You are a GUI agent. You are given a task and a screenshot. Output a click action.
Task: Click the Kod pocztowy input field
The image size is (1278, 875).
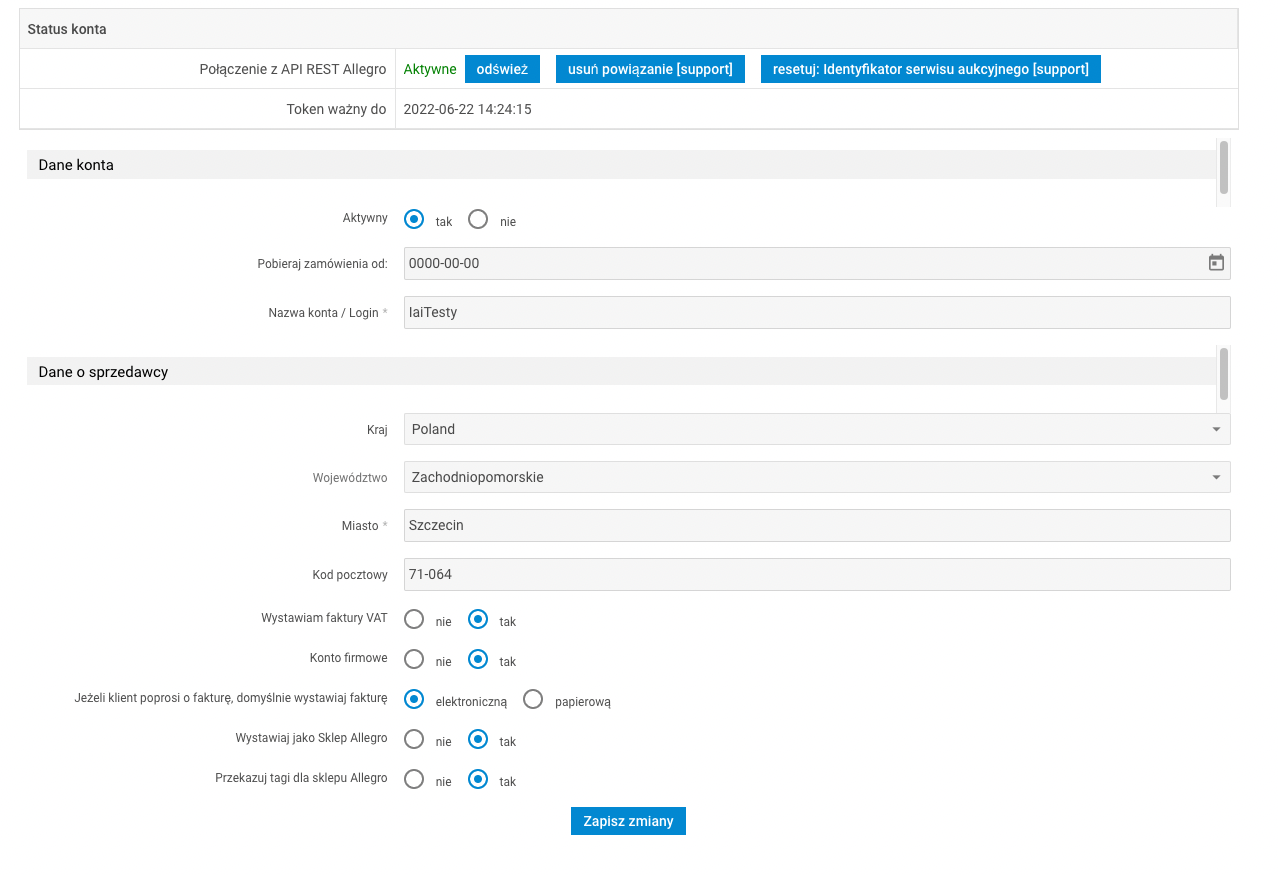(x=816, y=574)
